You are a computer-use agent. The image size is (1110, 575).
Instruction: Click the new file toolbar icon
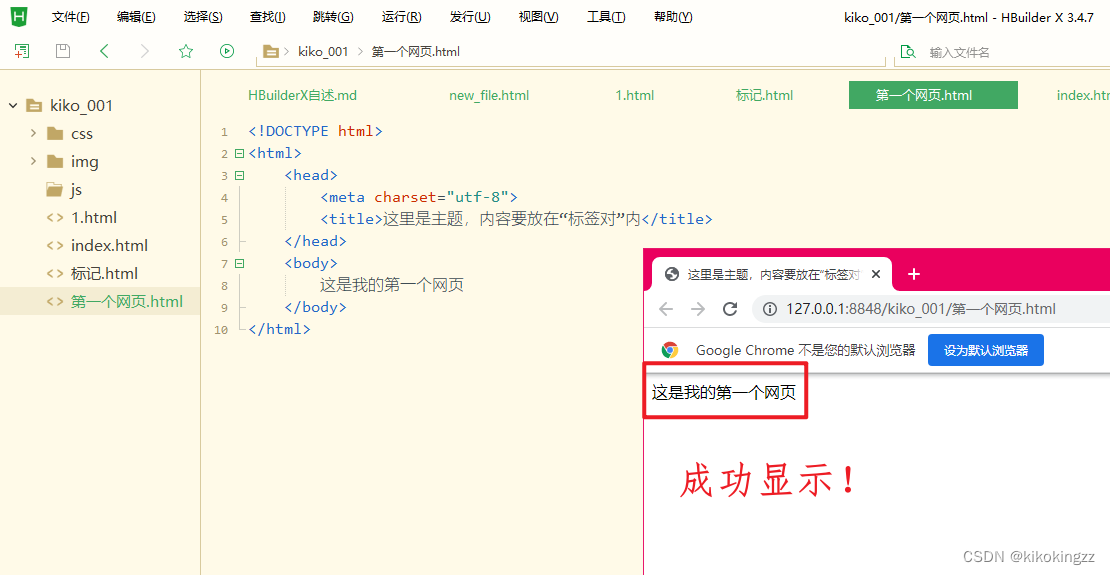coord(22,51)
